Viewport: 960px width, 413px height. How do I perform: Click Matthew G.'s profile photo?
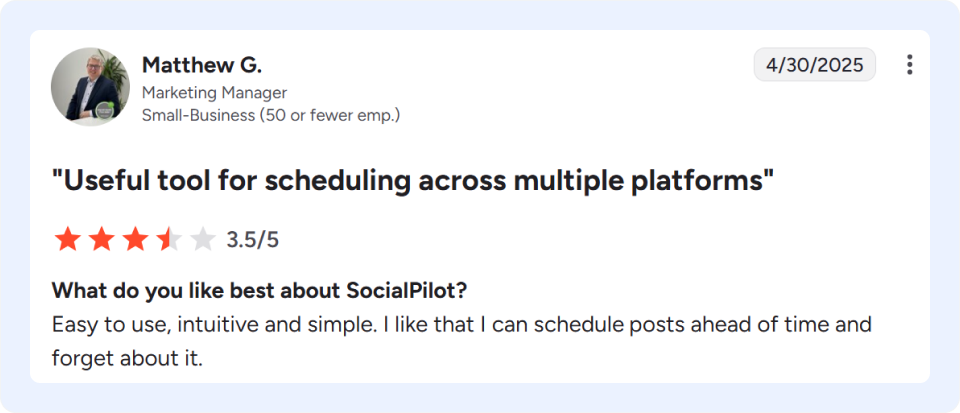(90, 87)
